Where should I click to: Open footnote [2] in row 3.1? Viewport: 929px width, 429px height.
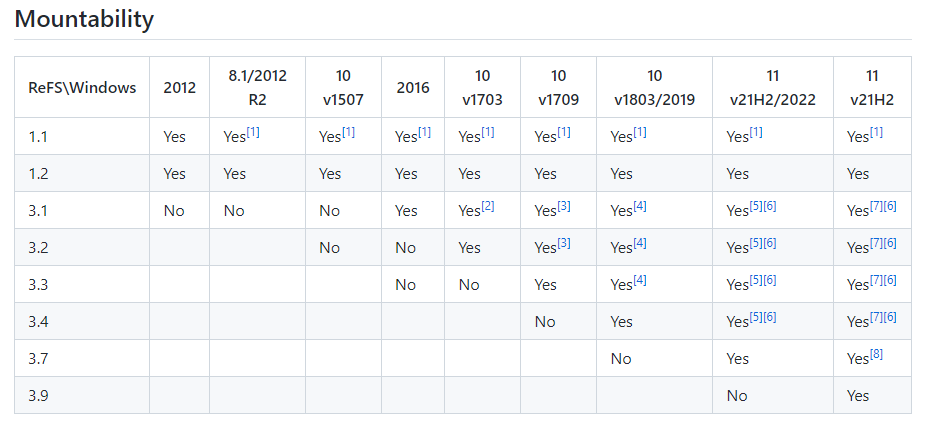click(488, 206)
